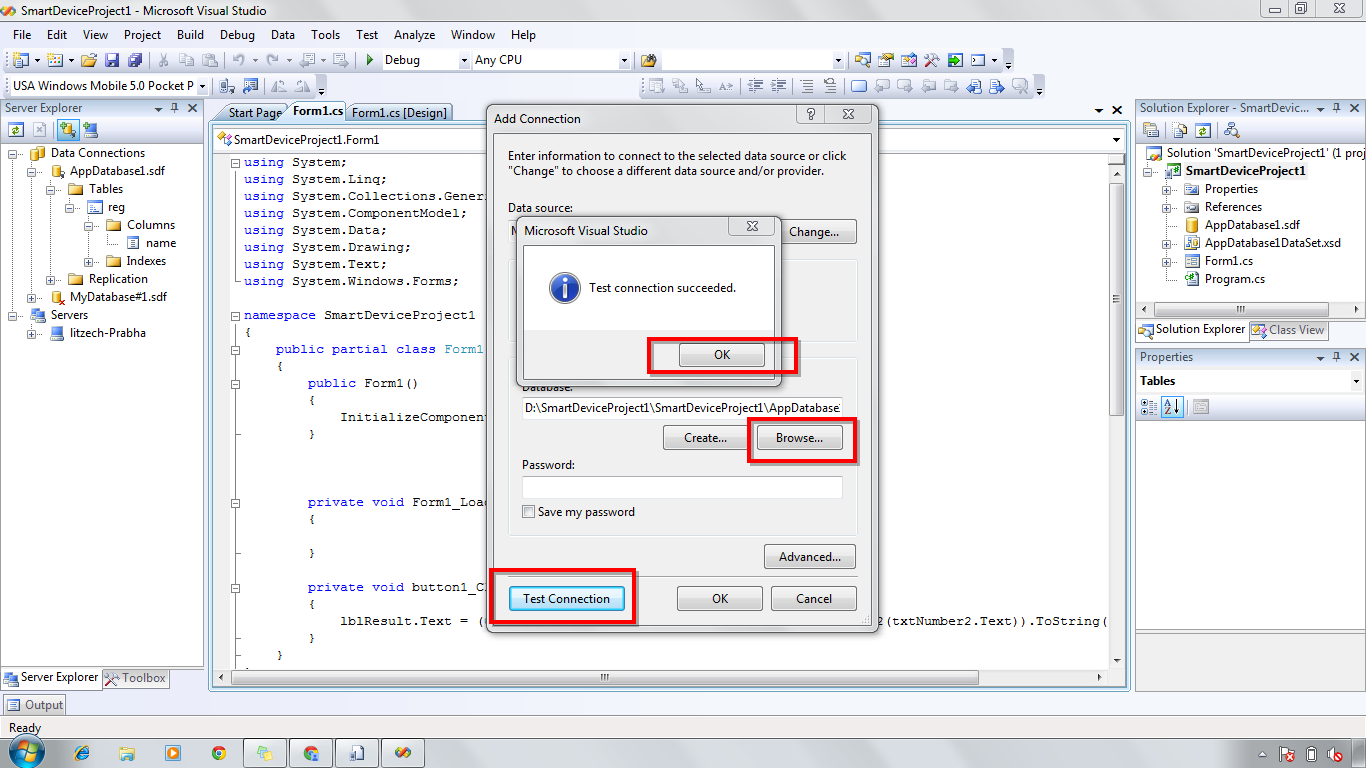Switch to the Form1.cs [Design] tab

pos(399,113)
